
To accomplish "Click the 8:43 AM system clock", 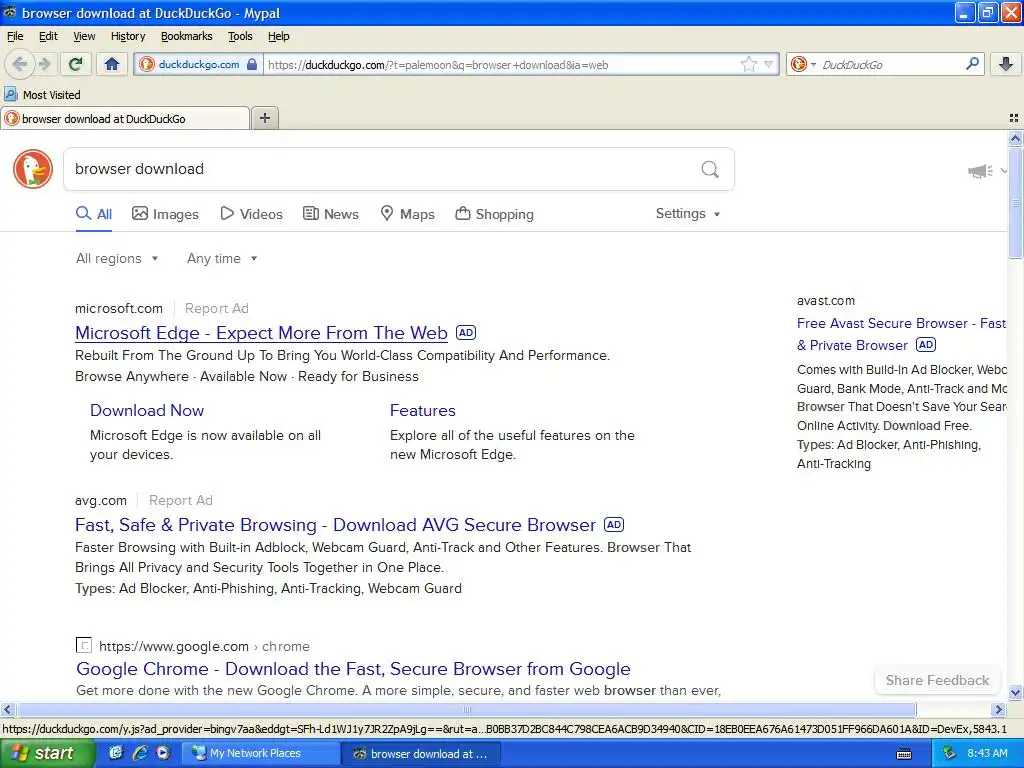I will point(987,754).
